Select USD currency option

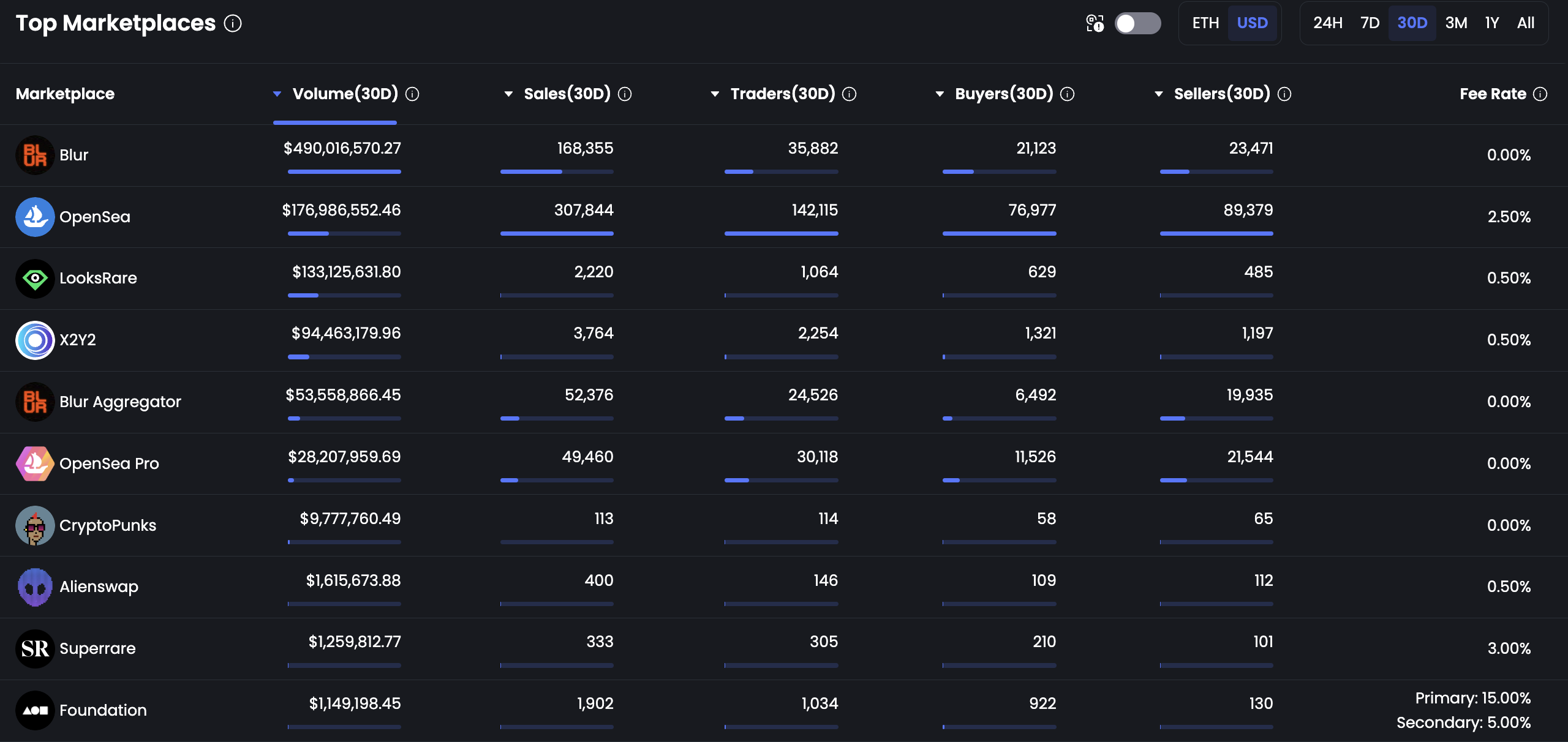pyautogui.click(x=1252, y=23)
